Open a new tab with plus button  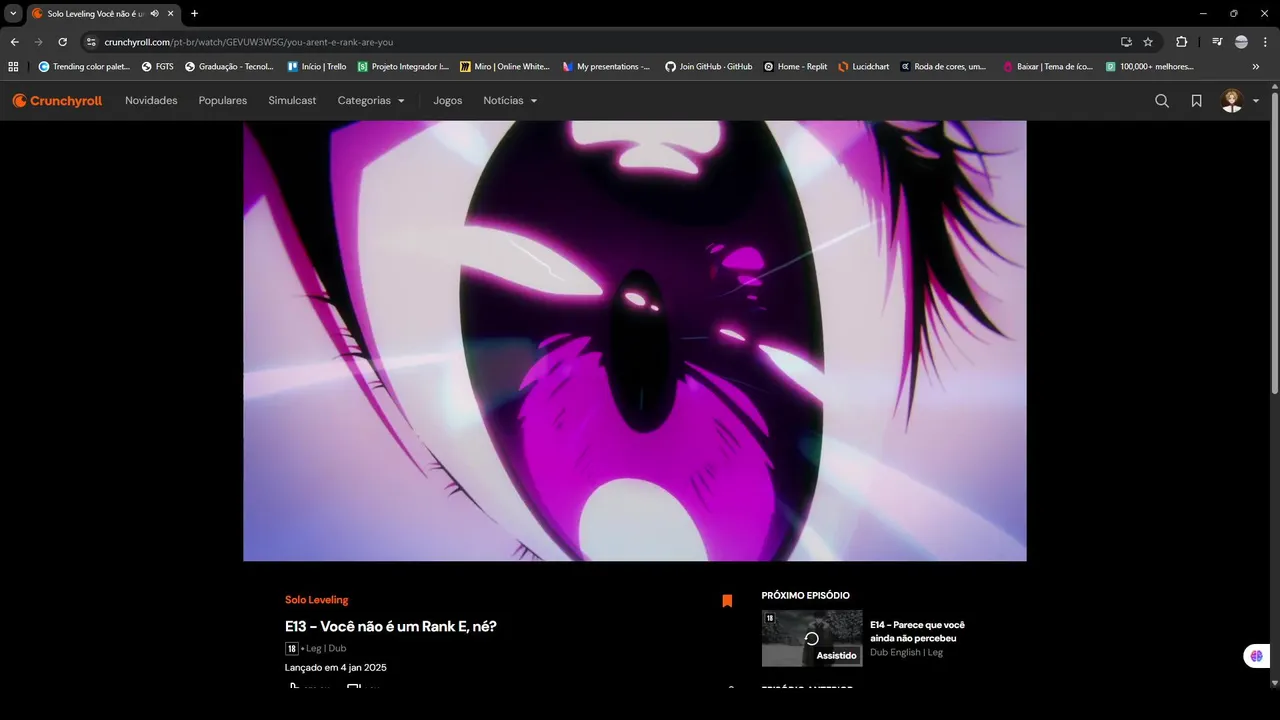click(x=194, y=13)
